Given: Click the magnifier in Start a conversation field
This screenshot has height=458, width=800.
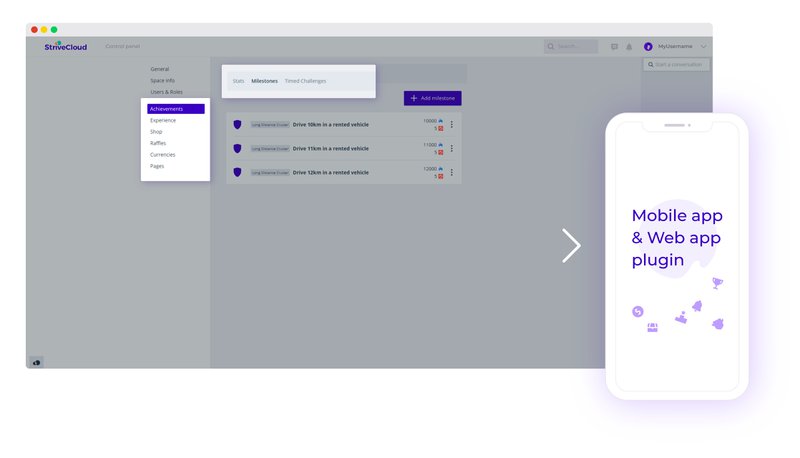Looking at the screenshot, I should coord(651,65).
